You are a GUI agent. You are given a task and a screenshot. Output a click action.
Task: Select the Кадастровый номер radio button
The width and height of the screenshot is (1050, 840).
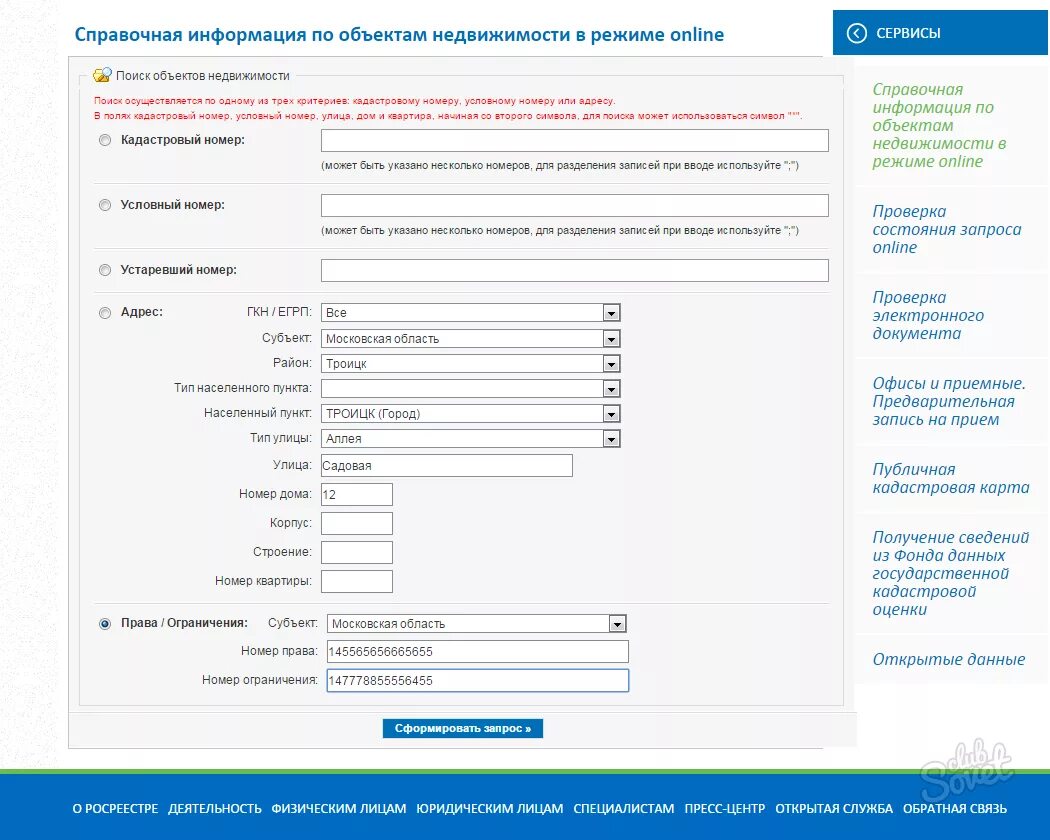click(104, 140)
